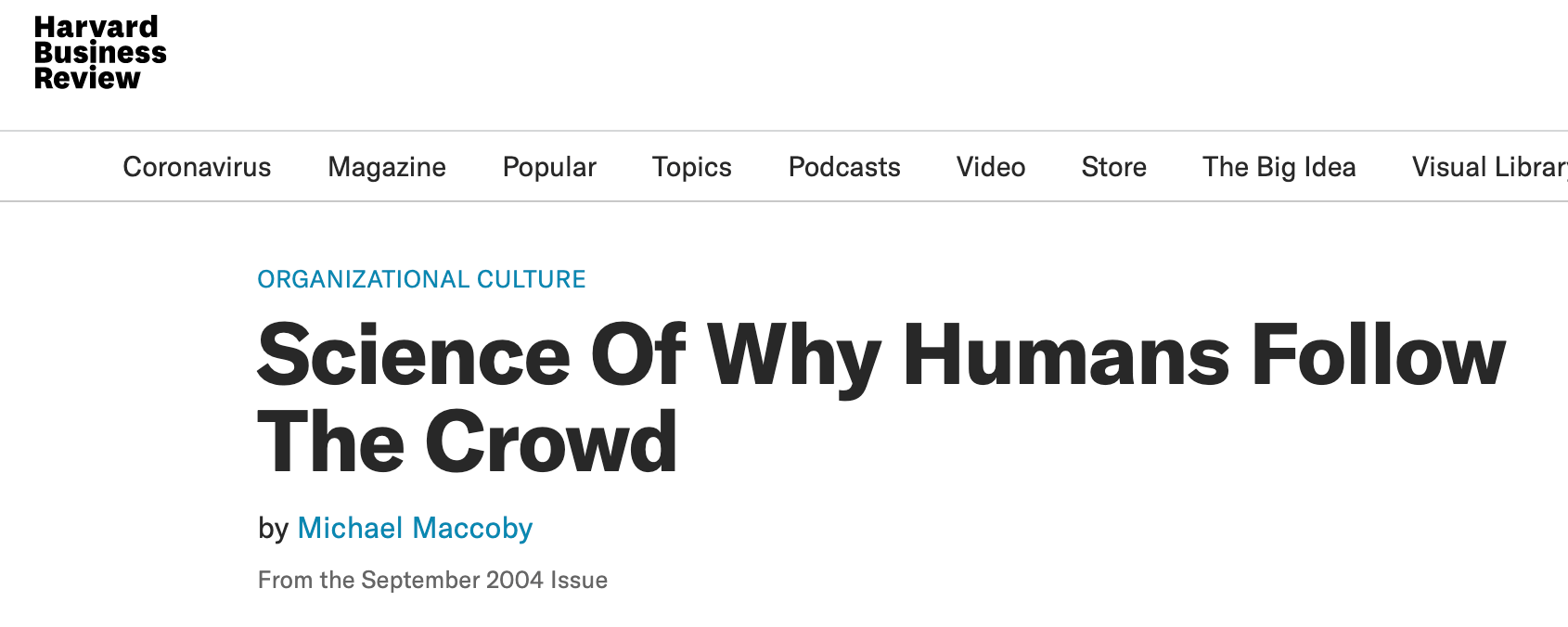Click the 'From the September 2004 Issue' text
The image size is (1568, 627).
click(x=433, y=580)
